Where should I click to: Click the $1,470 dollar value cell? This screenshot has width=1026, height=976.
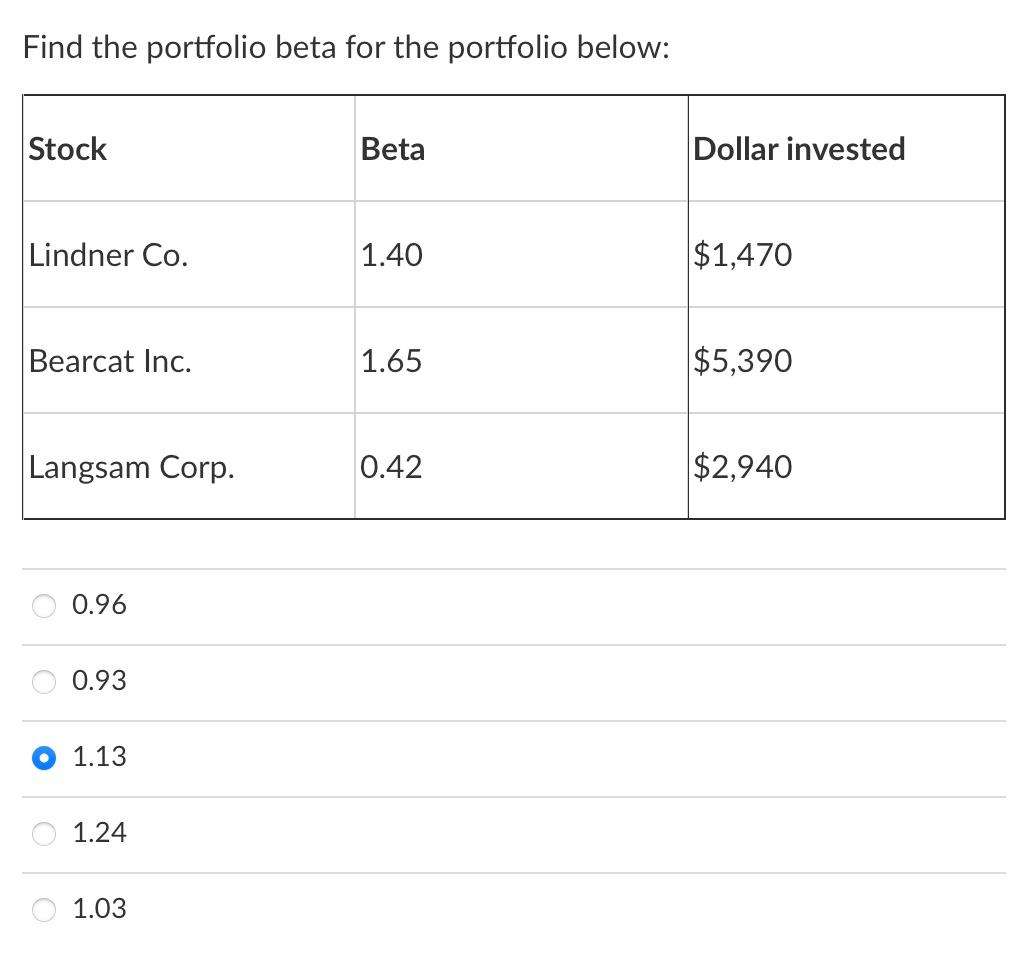(x=743, y=255)
